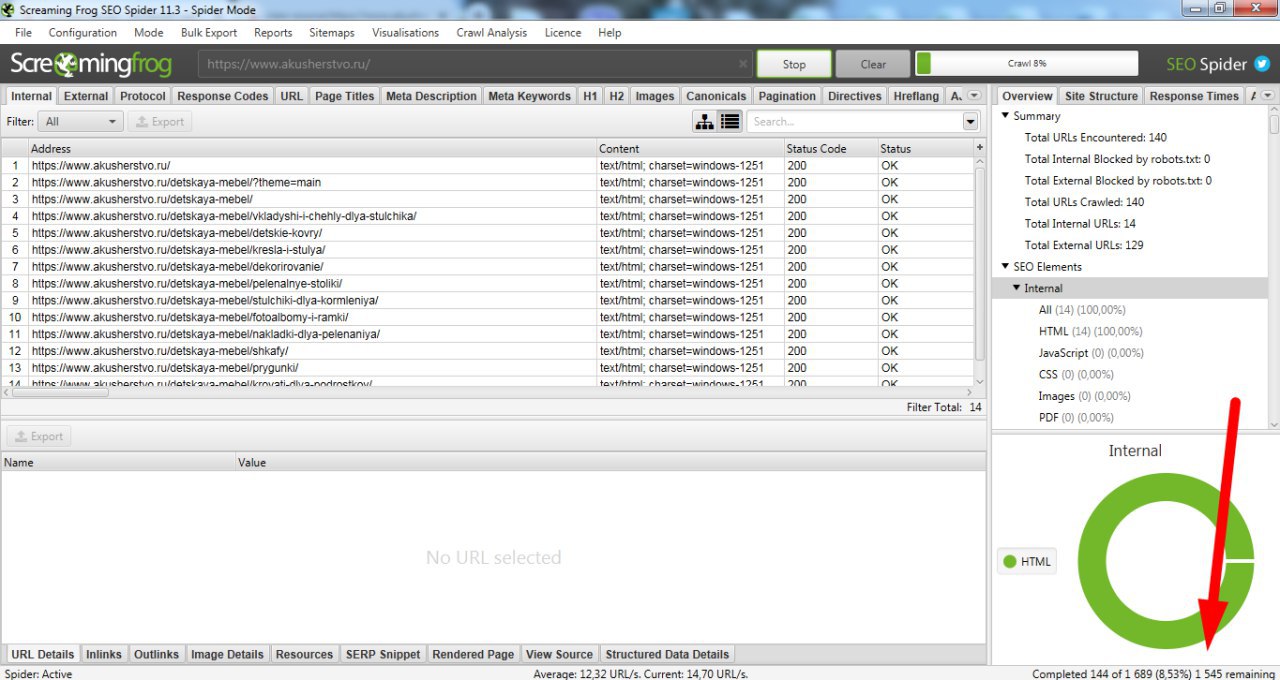Click the plus icon to add table columns
The width and height of the screenshot is (1280, 680).
tap(980, 148)
